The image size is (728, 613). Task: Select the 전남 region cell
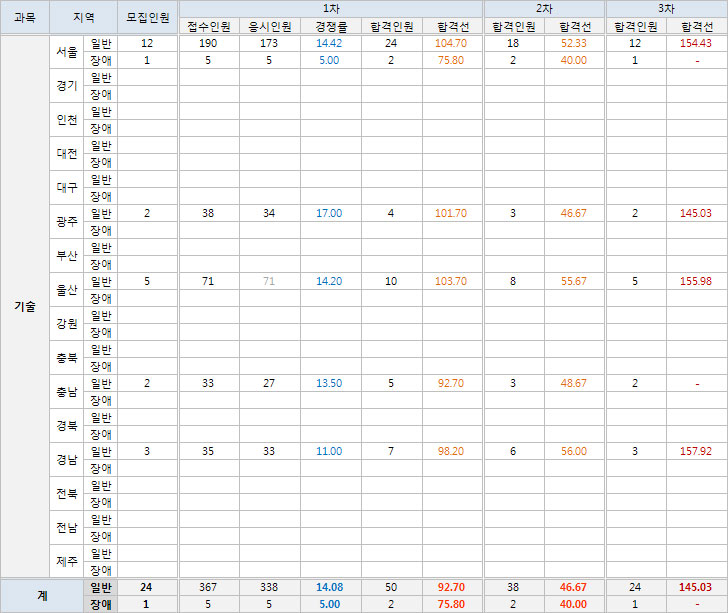(66, 527)
